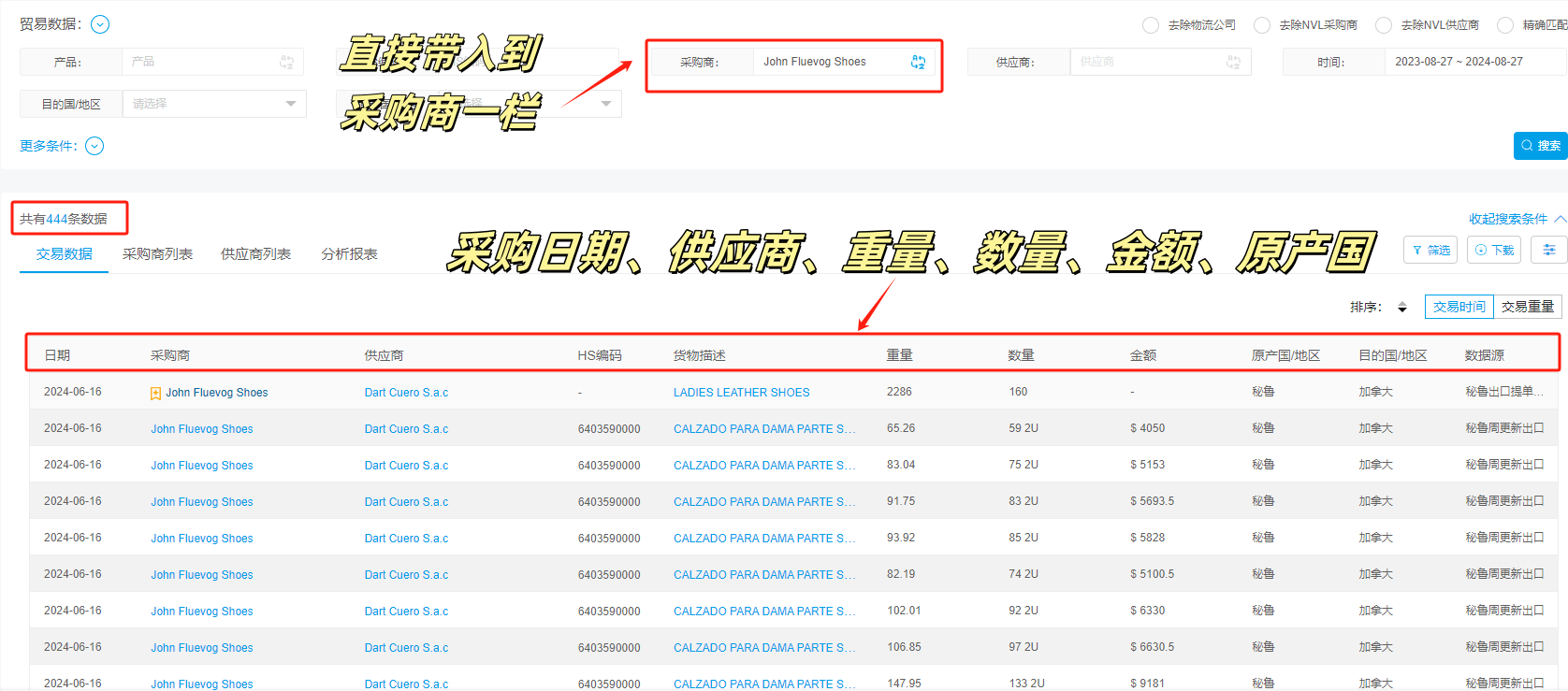Click the 数据源 column header
The image size is (1568, 691).
pos(1485,355)
